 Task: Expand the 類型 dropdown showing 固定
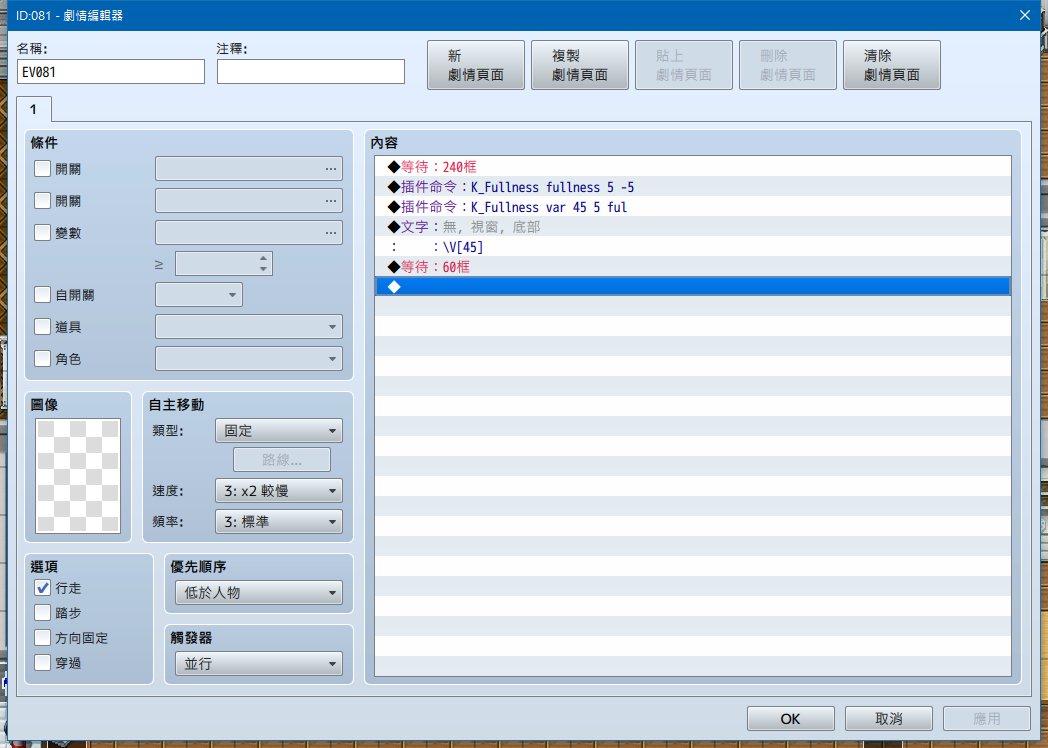(279, 431)
